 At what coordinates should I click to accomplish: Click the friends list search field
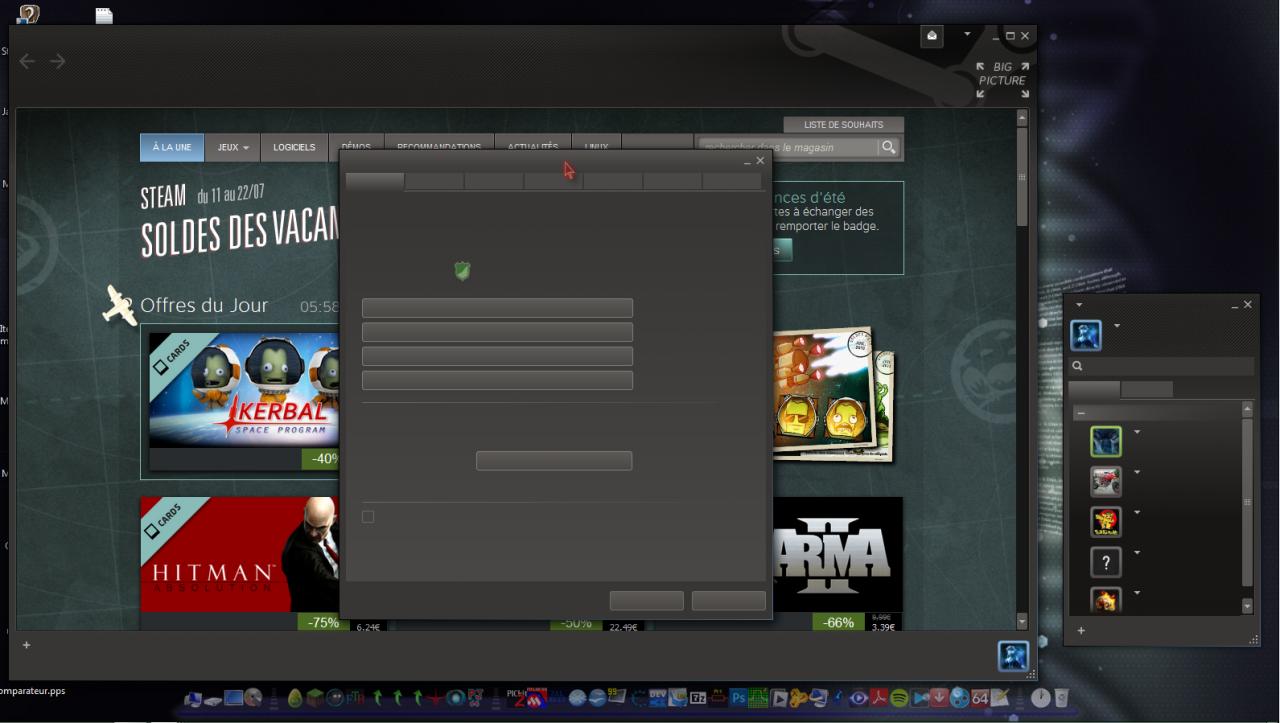point(1162,366)
